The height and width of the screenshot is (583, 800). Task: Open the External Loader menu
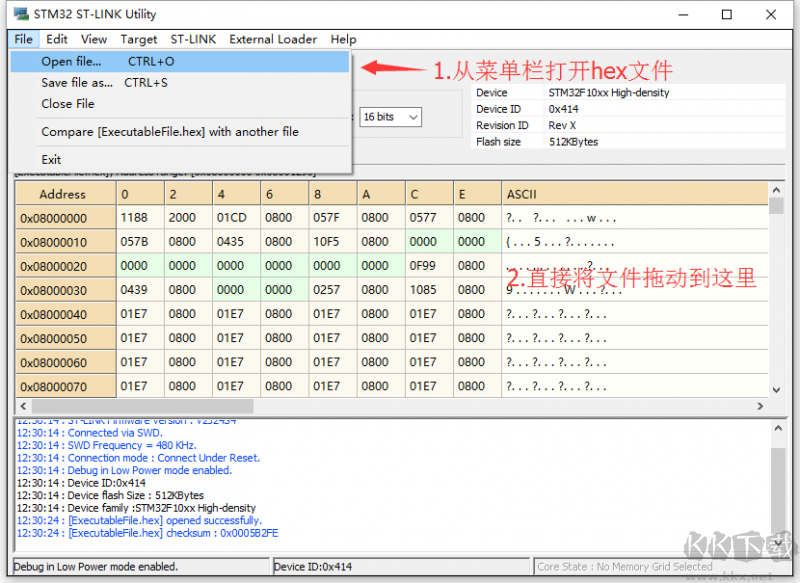click(x=273, y=39)
